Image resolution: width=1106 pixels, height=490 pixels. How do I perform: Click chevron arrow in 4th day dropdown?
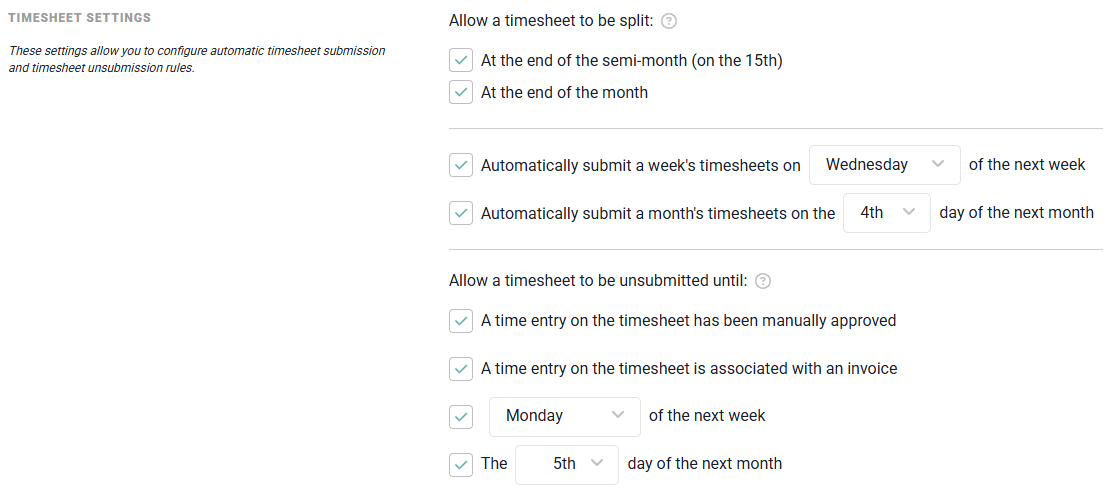[x=908, y=212]
